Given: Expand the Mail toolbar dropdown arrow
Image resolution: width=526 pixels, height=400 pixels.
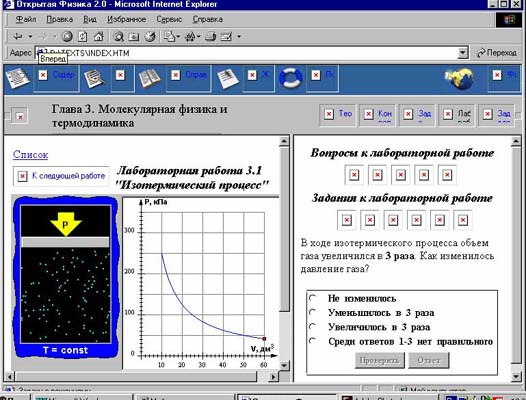Looking at the screenshot, I should pos(178,36).
